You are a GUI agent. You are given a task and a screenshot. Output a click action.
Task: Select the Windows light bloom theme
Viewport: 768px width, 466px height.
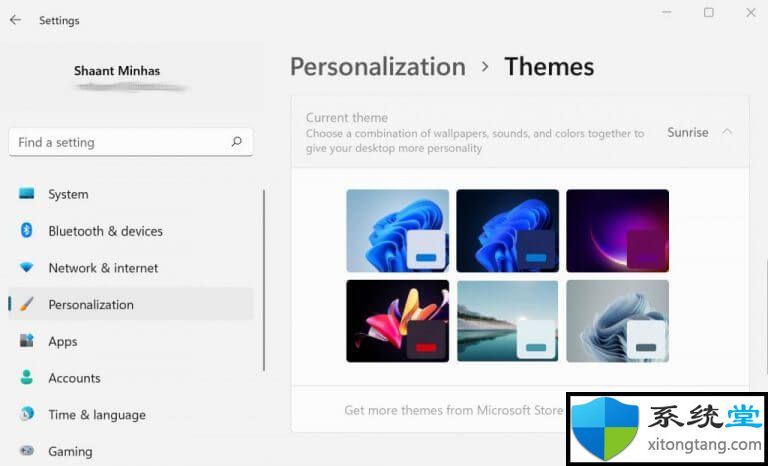tap(397, 231)
